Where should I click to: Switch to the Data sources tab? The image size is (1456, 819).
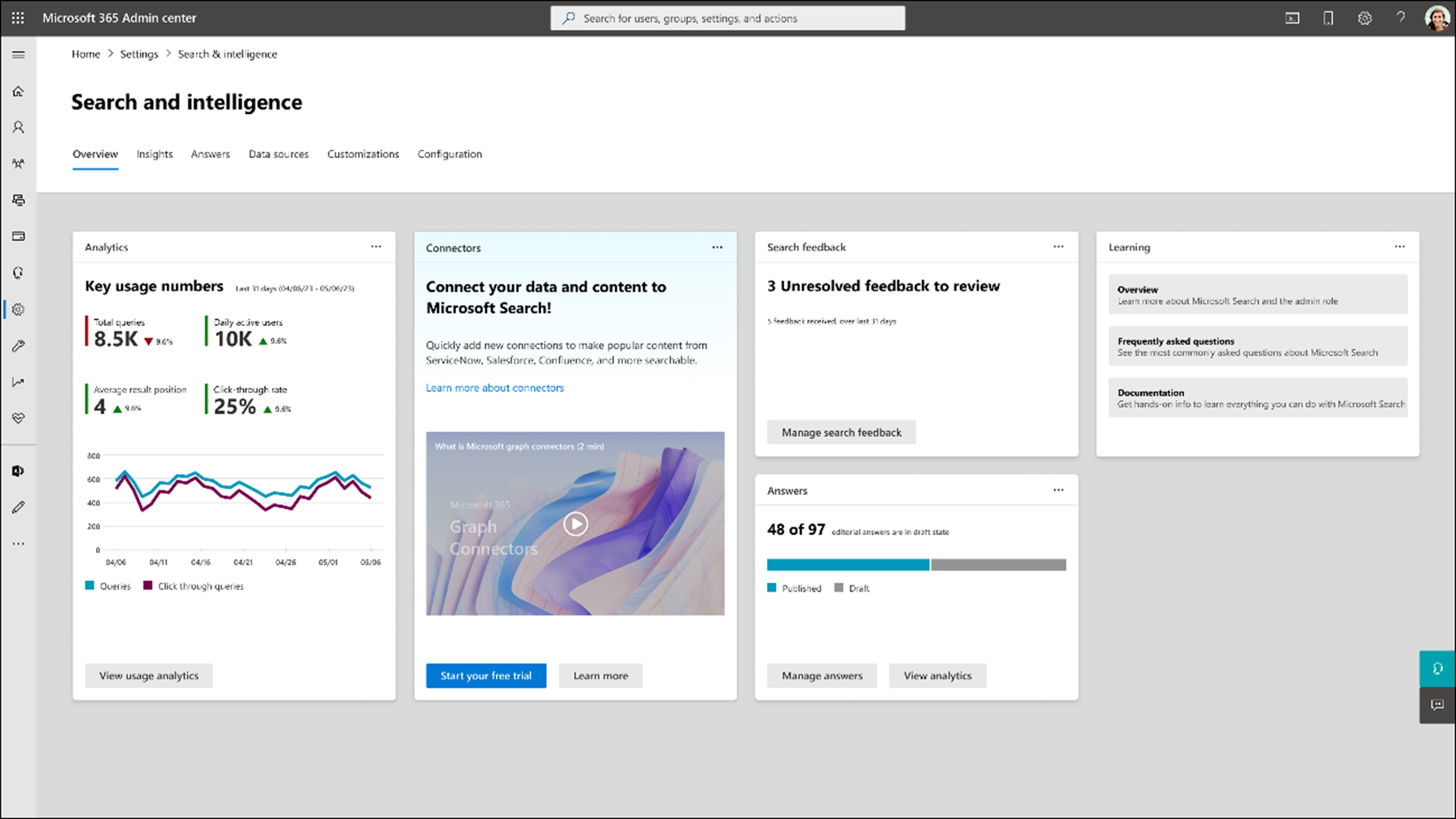tap(278, 154)
